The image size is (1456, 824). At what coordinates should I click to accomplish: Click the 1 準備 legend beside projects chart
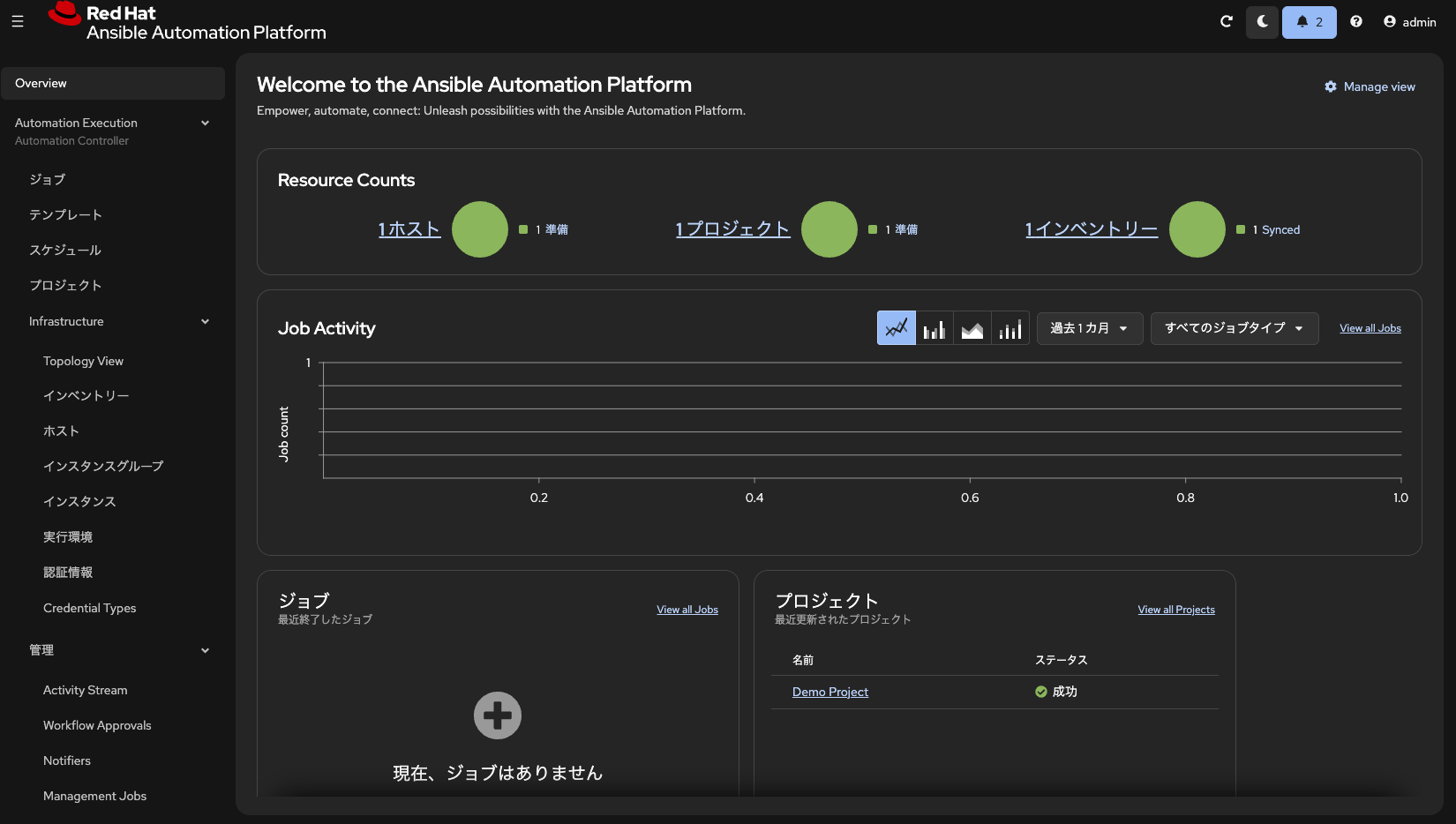[x=893, y=229]
